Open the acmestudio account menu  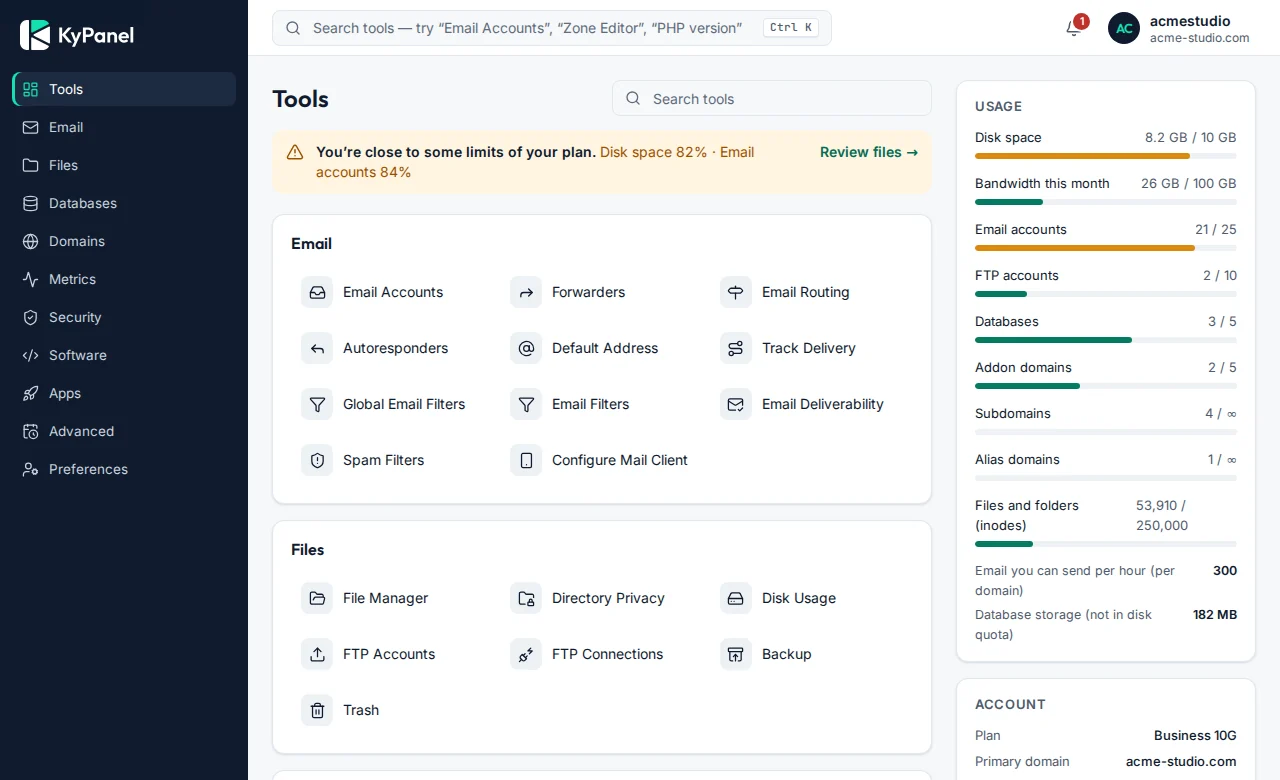[x=1179, y=28]
